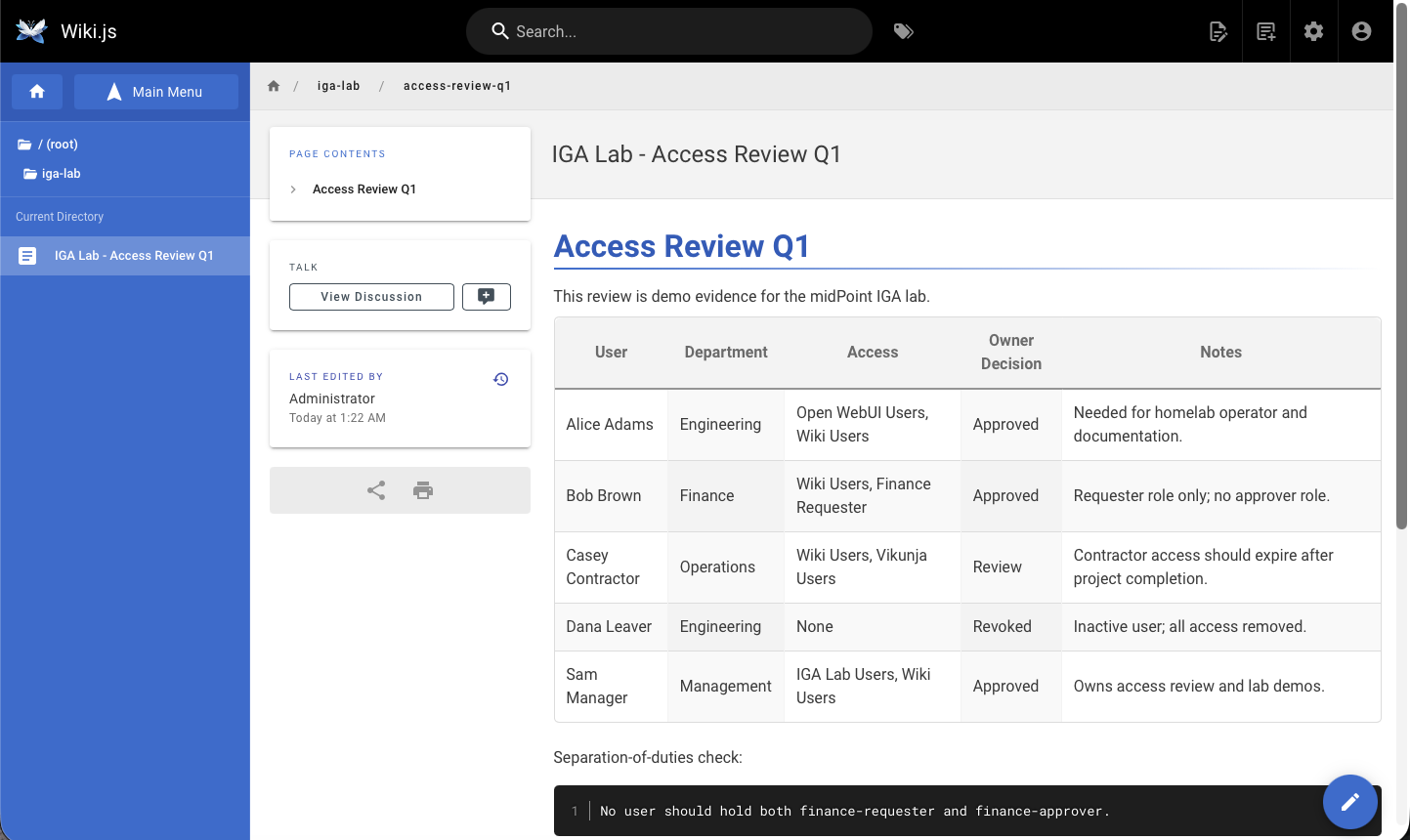This screenshot has width=1410, height=840.
Task: Click note about owning access review
Action: pos(1221,687)
